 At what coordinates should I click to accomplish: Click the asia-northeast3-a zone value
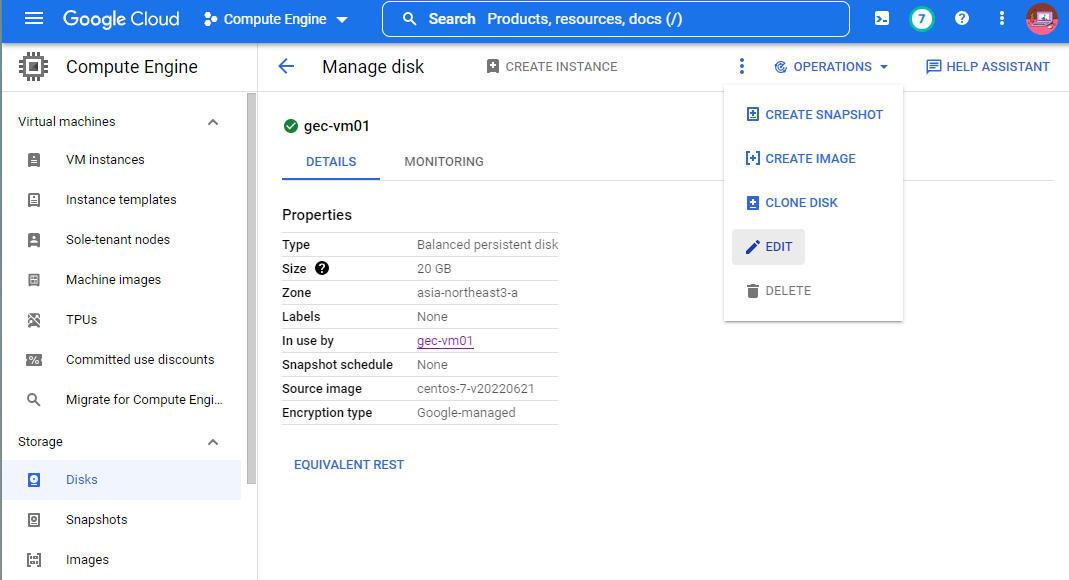click(x=467, y=293)
